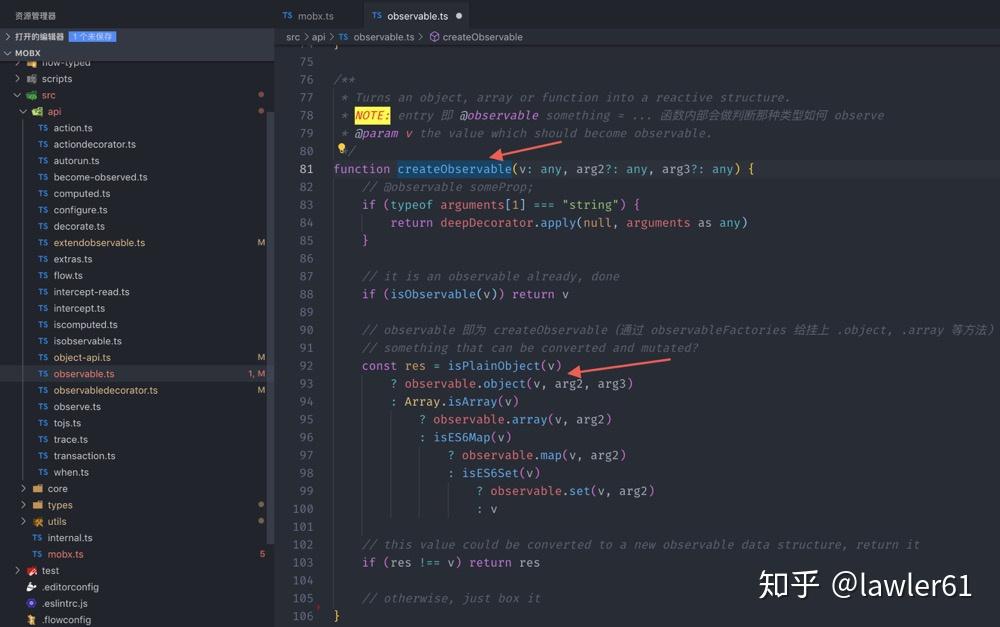Viewport: 1000px width, 627px height.
Task: Open intercept-read.ts file
Action: click(91, 292)
